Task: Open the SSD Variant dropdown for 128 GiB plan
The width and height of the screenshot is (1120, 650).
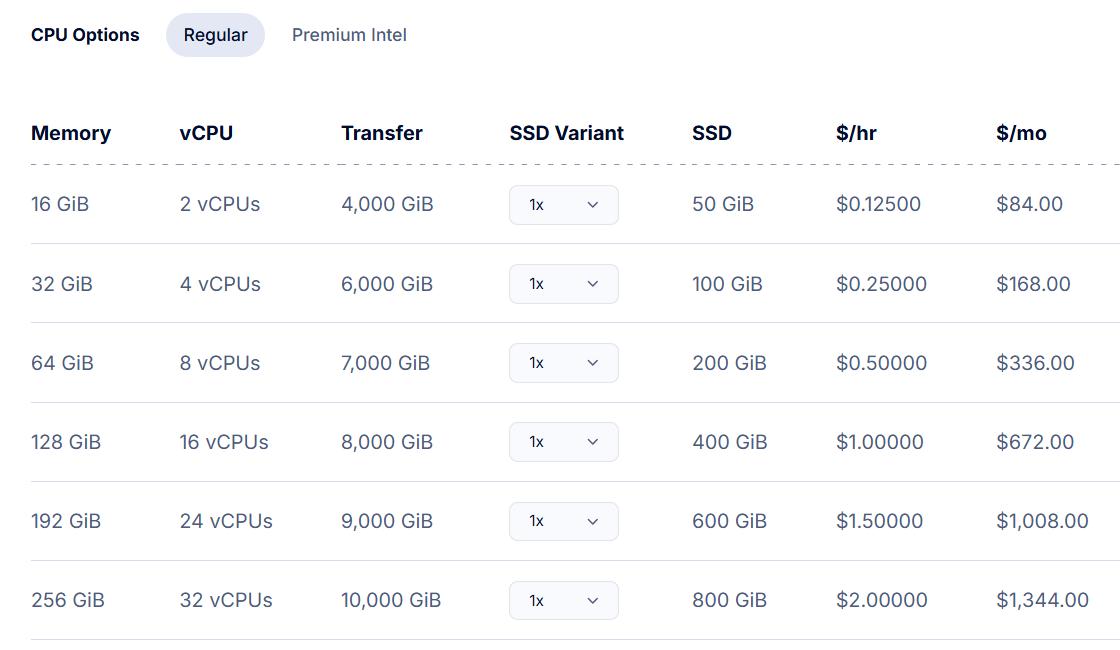Action: point(563,442)
